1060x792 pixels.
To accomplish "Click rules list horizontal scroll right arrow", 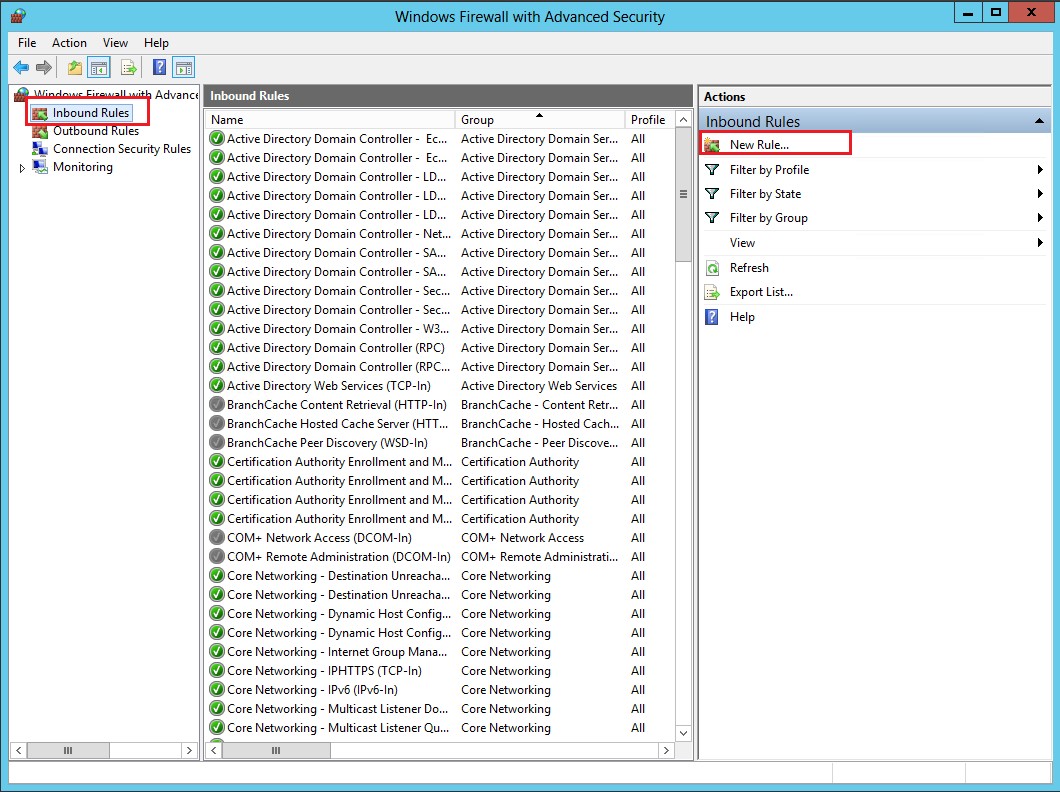I will point(666,750).
